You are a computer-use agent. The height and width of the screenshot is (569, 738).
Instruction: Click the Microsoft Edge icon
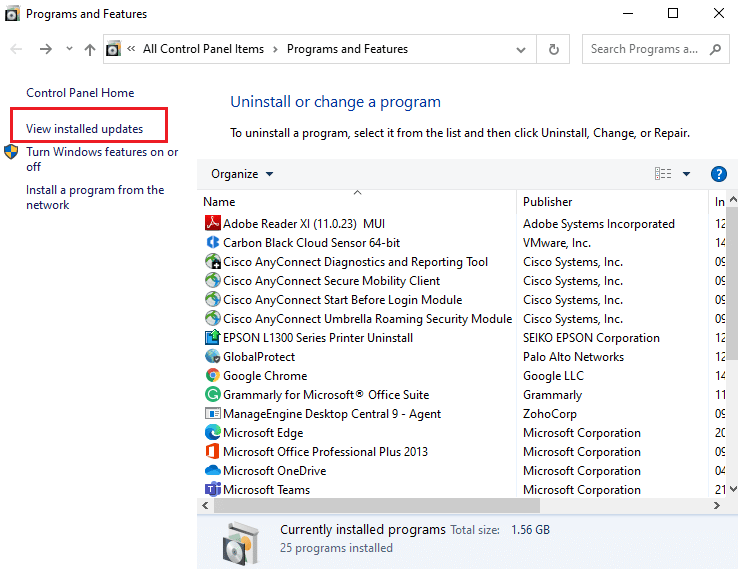click(x=212, y=433)
